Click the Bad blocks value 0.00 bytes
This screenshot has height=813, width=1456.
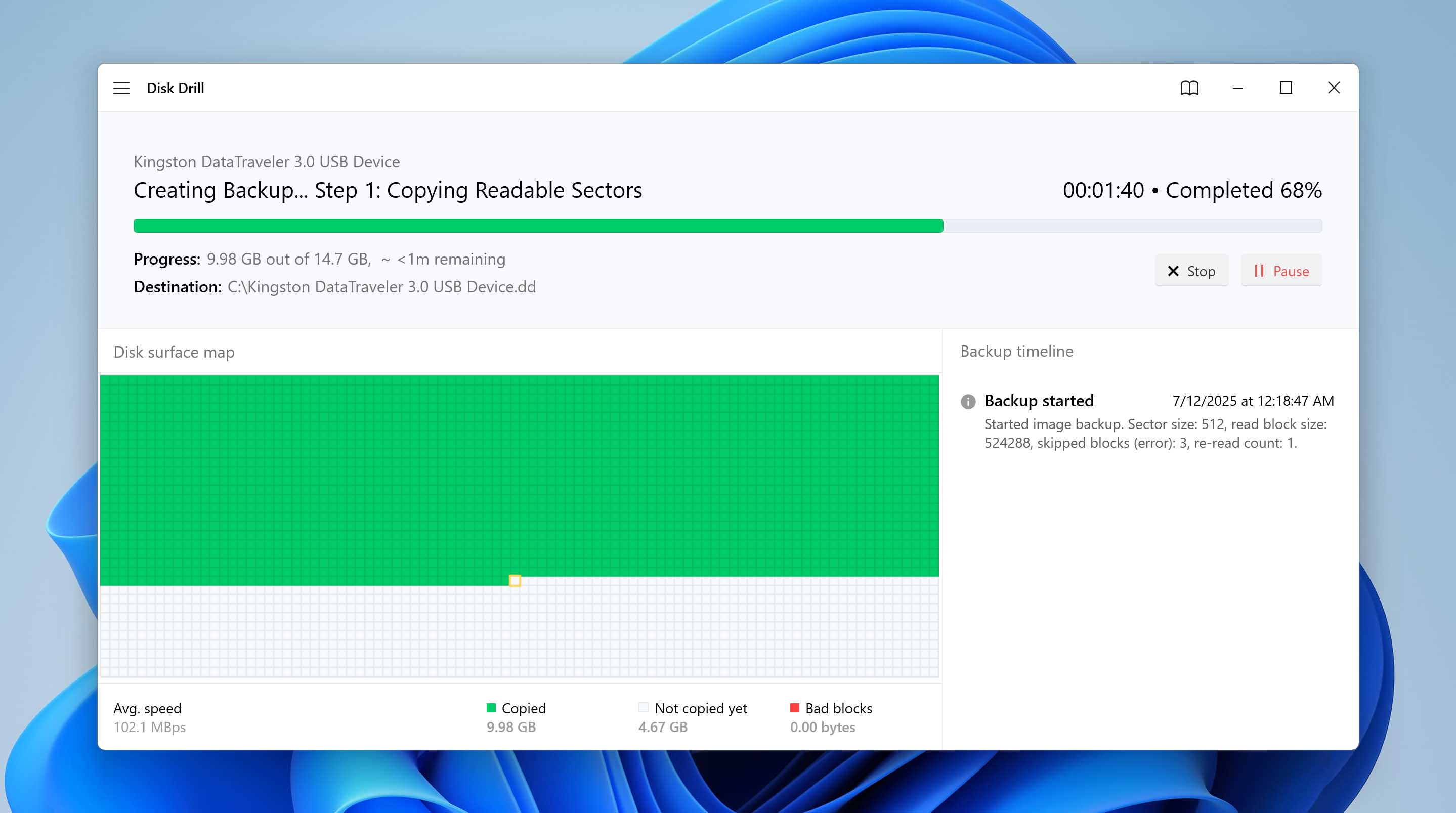coord(823,727)
